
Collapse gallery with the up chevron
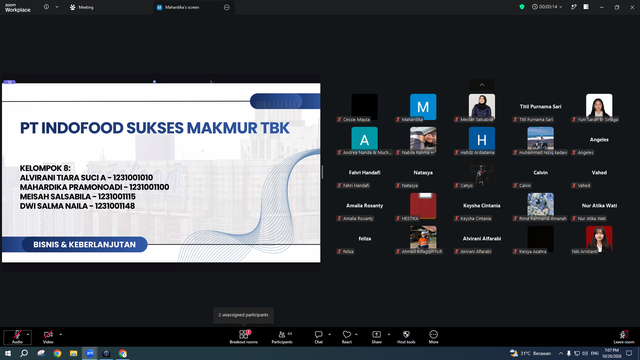point(482,84)
